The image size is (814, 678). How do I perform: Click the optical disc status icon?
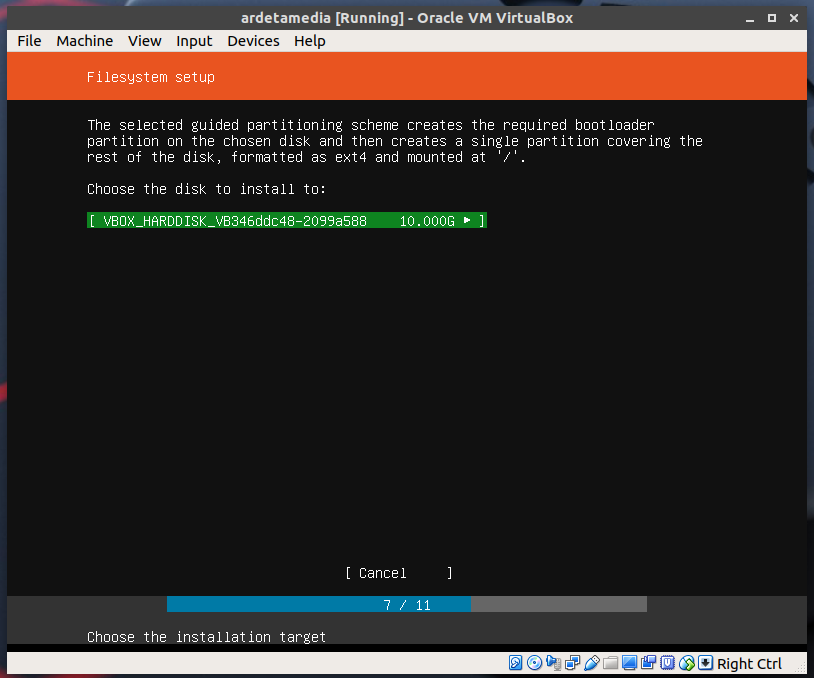click(535, 663)
